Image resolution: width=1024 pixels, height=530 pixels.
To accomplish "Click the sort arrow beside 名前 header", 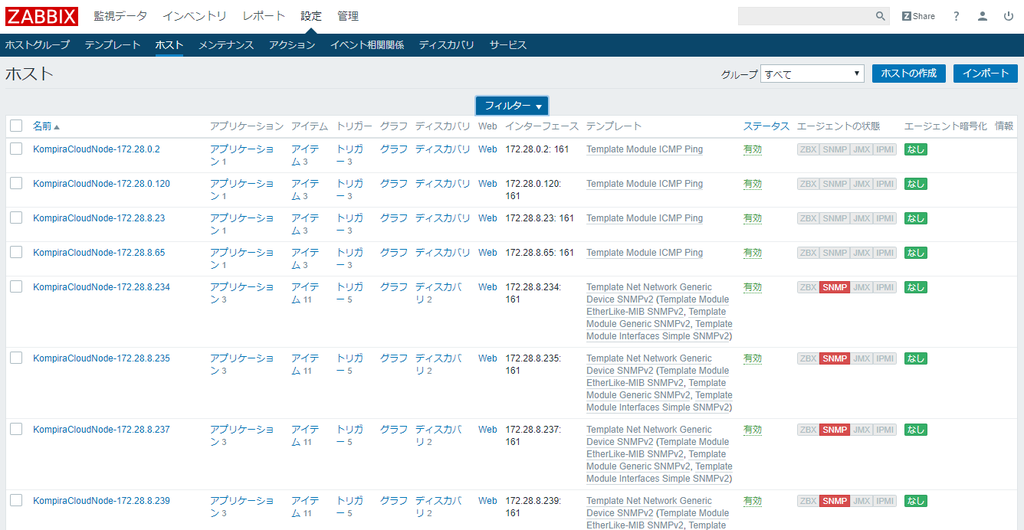I will coord(57,127).
